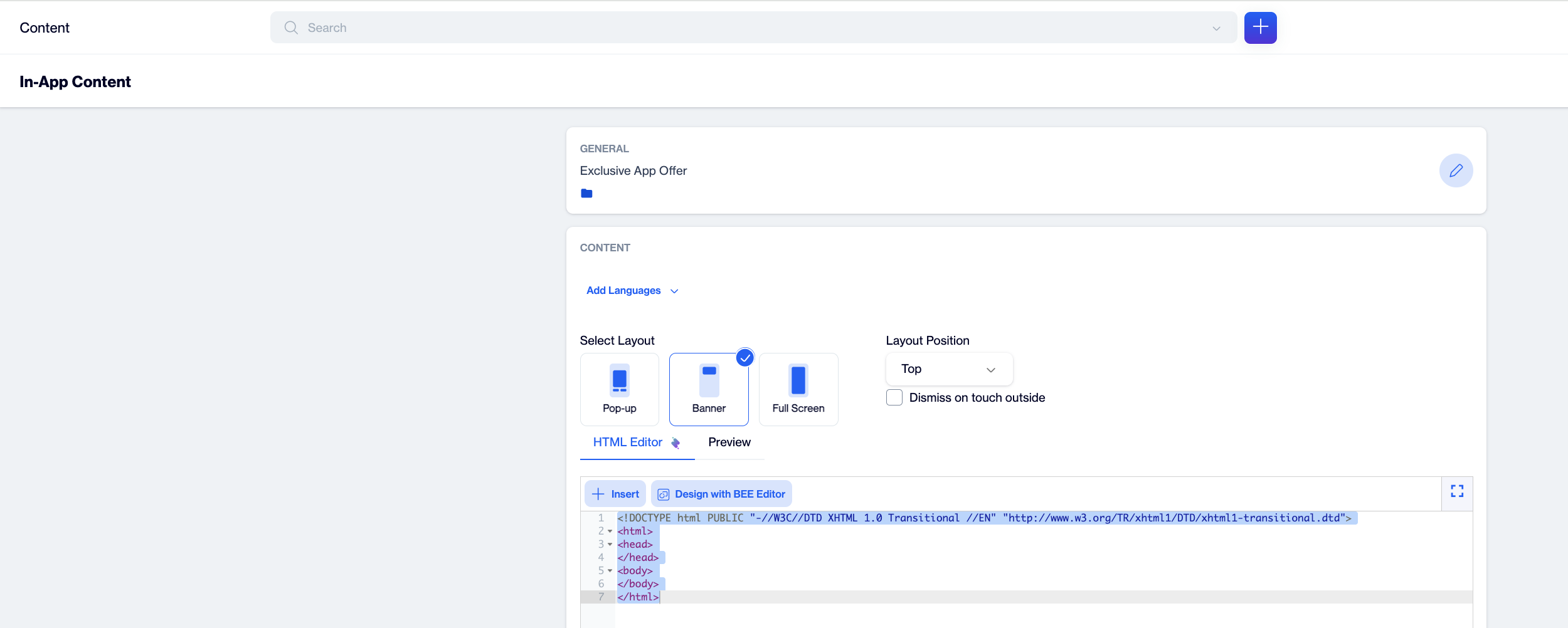Click the search magnifier icon
This screenshot has height=628, width=1568.
[291, 28]
